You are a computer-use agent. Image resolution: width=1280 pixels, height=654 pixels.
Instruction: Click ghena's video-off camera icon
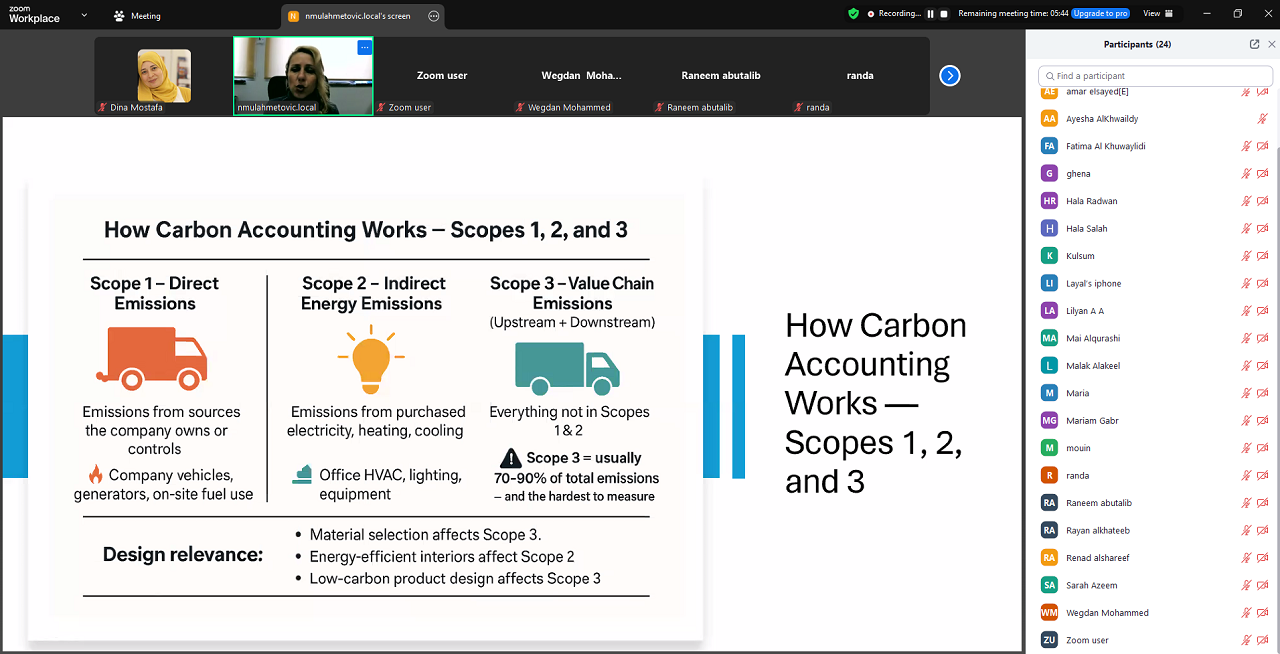click(1262, 174)
